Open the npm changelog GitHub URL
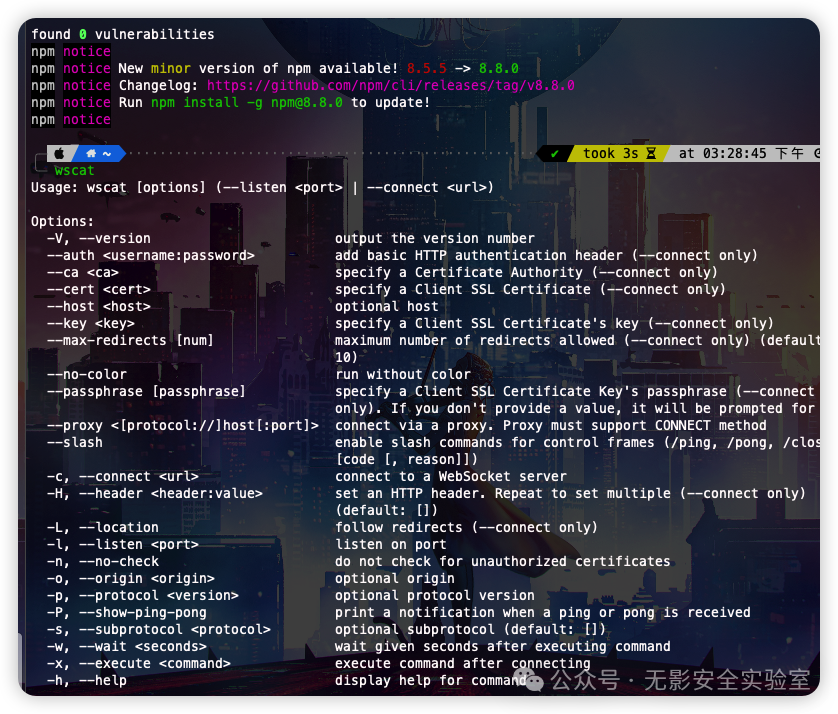Viewport: 838px width, 714px height. pyautogui.click(x=391, y=86)
